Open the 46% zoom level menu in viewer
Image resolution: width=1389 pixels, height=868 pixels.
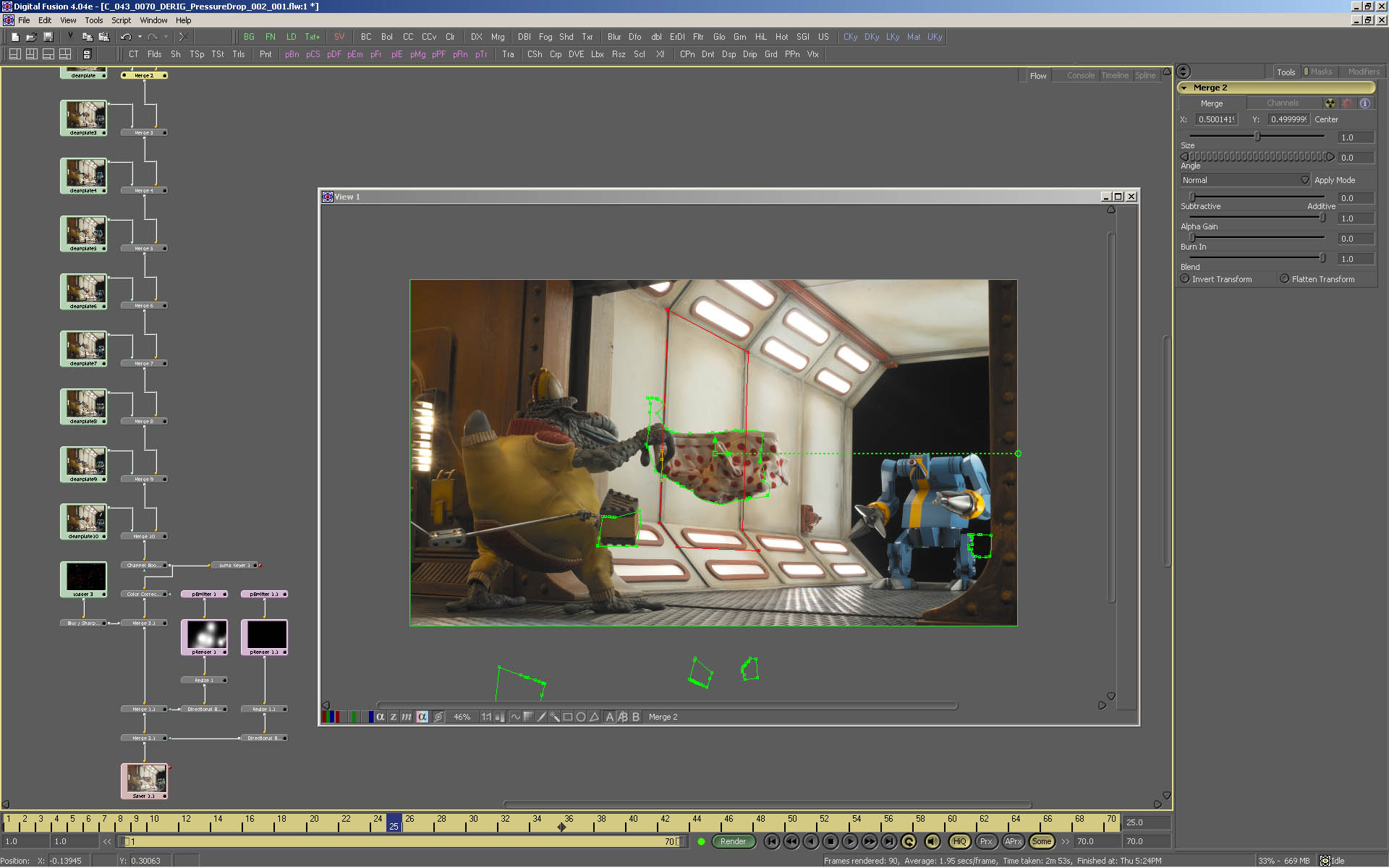(462, 717)
